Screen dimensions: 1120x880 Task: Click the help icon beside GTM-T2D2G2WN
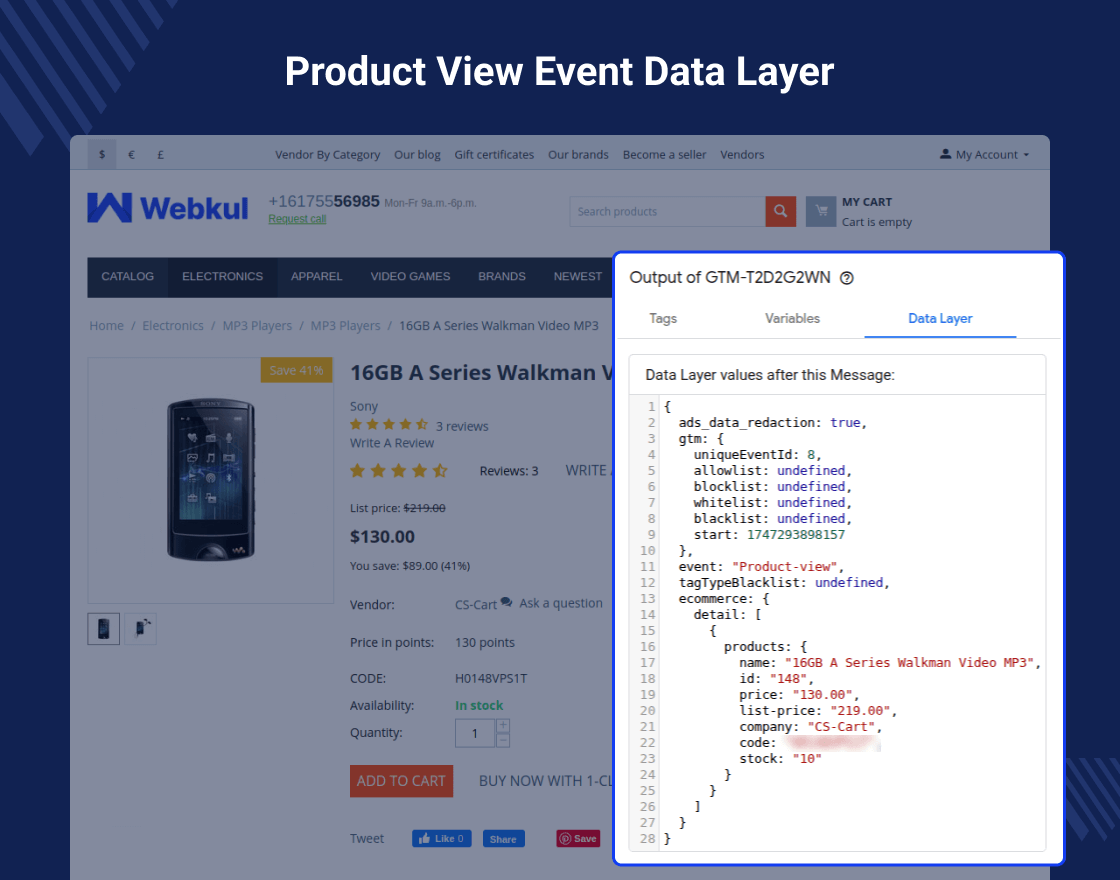point(846,278)
